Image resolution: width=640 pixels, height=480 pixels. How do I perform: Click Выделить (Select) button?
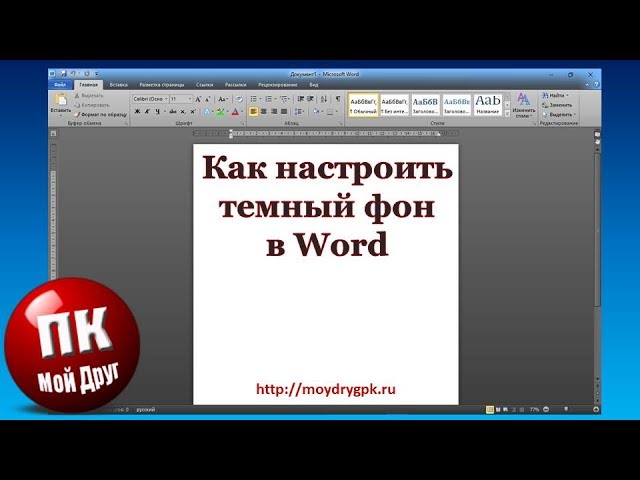coord(559,115)
